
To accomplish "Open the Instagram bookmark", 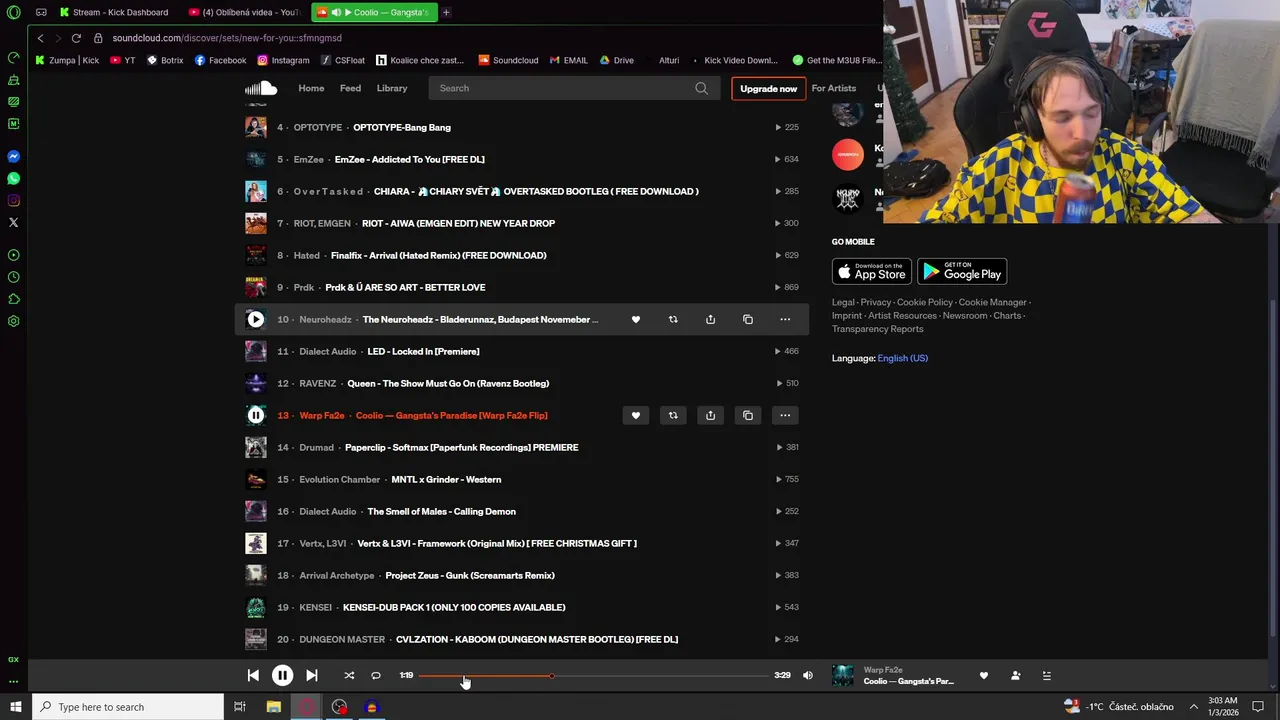I will click(x=283, y=60).
